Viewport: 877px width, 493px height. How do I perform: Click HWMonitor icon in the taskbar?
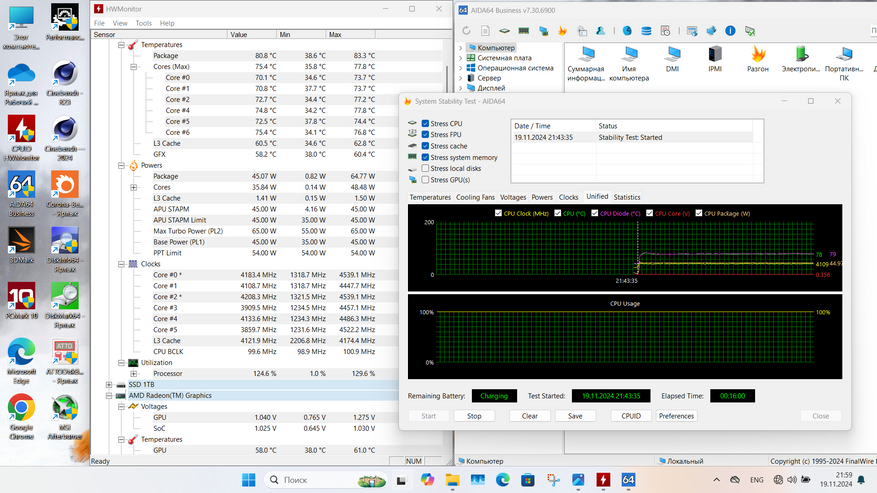click(x=603, y=480)
